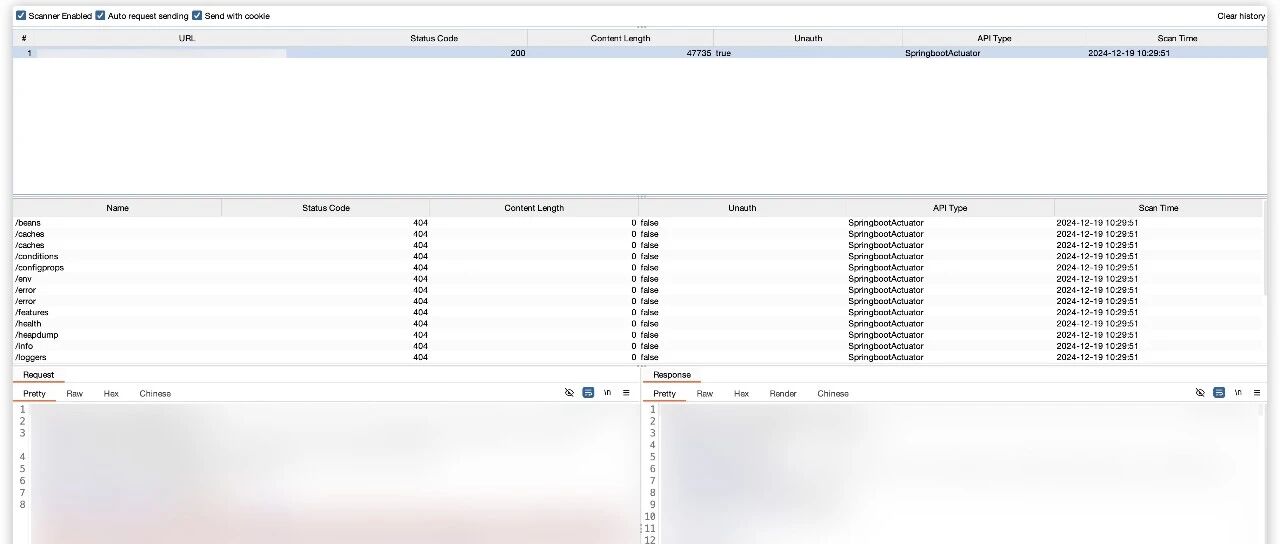Sort URL table by Content Length header
This screenshot has height=544, width=1280.
[x=620, y=38]
